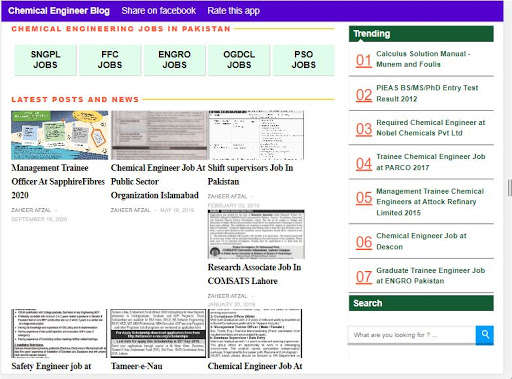This screenshot has height=379, width=512.
Task: Open Graduate Trainee Engineer ENGRO link
Action: (x=431, y=276)
